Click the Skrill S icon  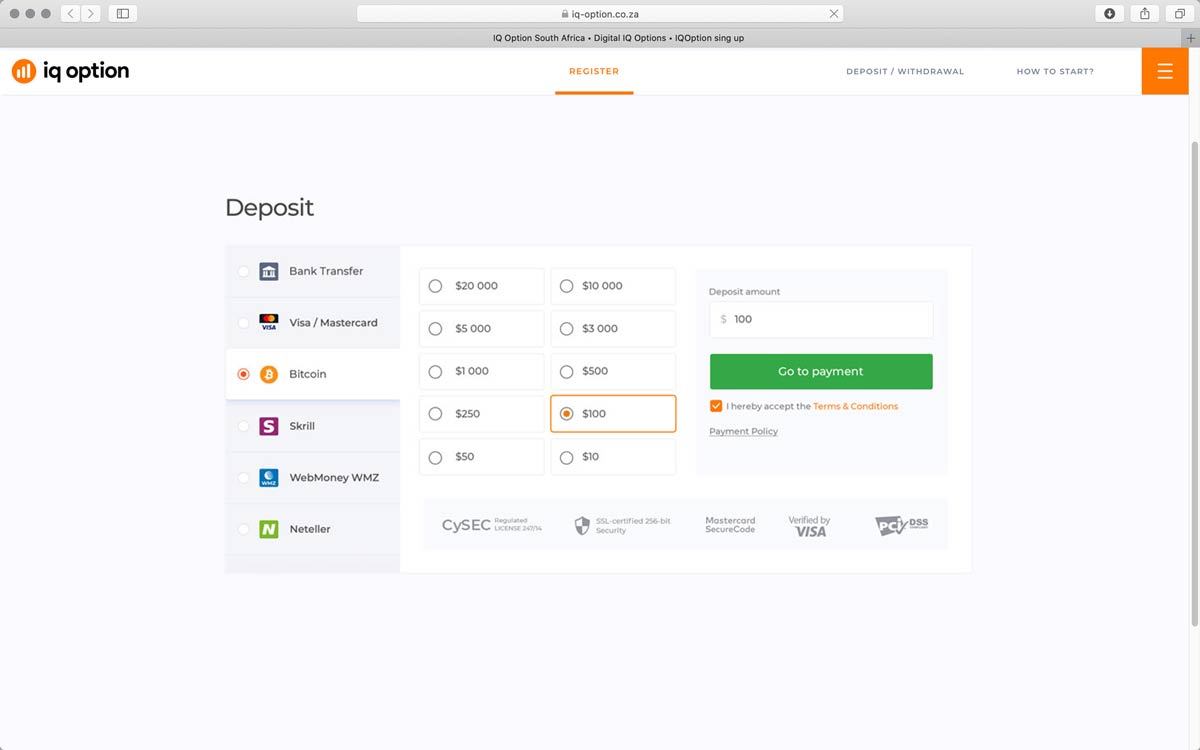tap(269, 426)
